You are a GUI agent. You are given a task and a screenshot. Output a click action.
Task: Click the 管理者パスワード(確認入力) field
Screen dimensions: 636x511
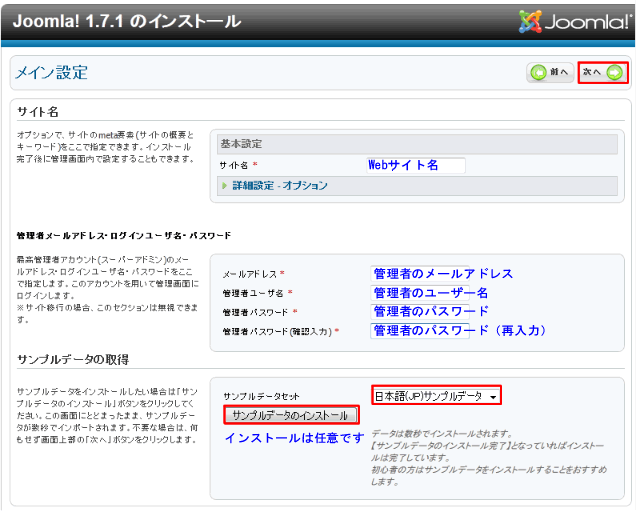pyautogui.click(x=420, y=331)
